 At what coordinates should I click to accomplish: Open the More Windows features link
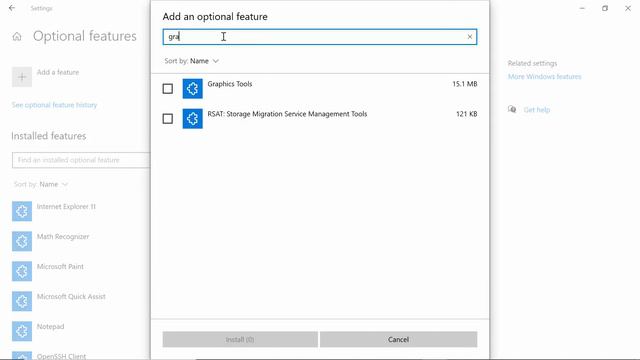[544, 77]
